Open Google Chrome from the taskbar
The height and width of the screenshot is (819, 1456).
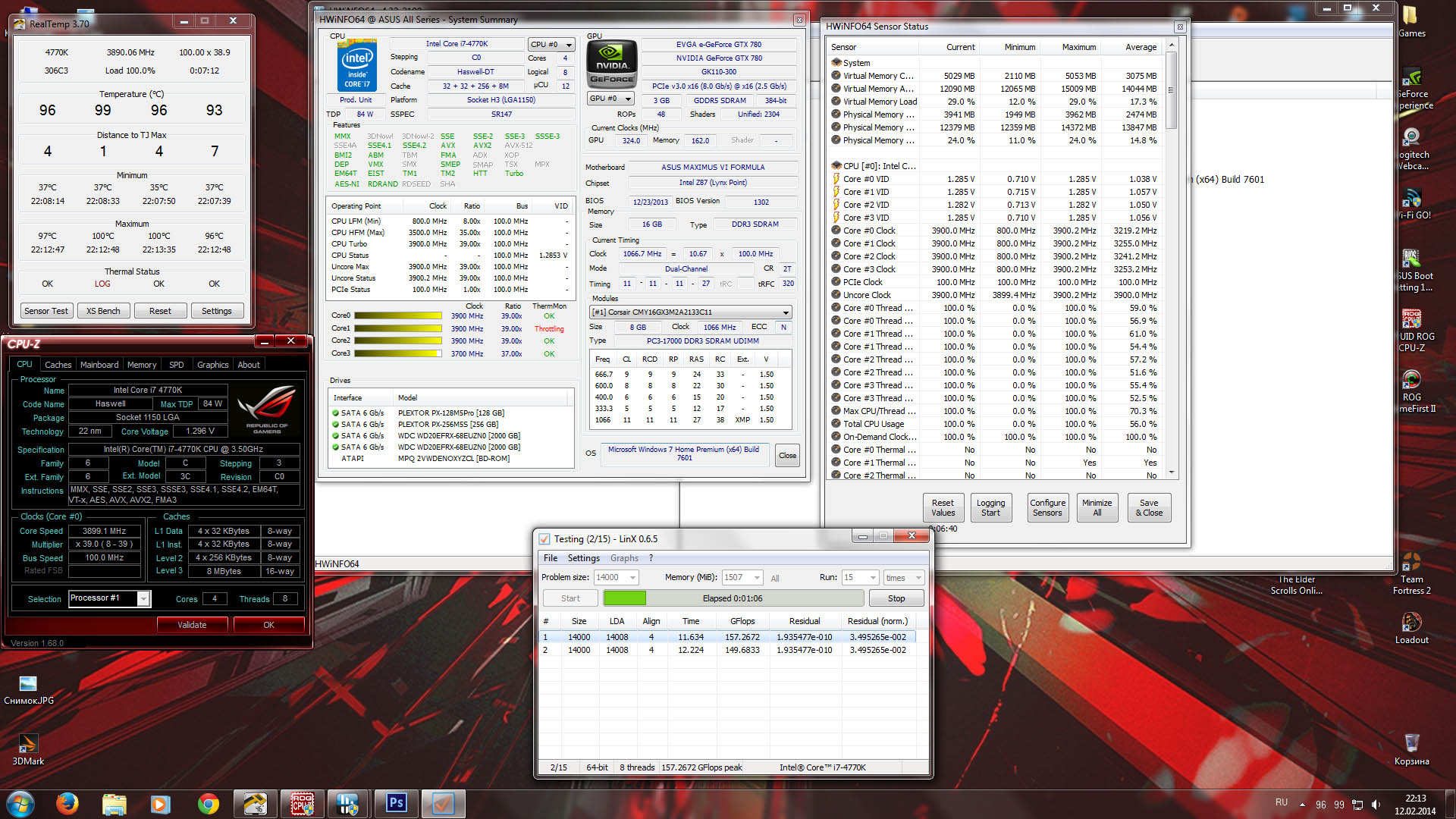pyautogui.click(x=208, y=803)
